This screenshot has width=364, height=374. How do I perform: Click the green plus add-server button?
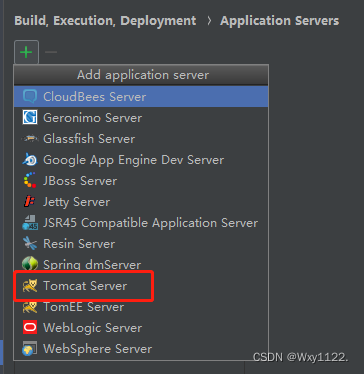pos(26,52)
